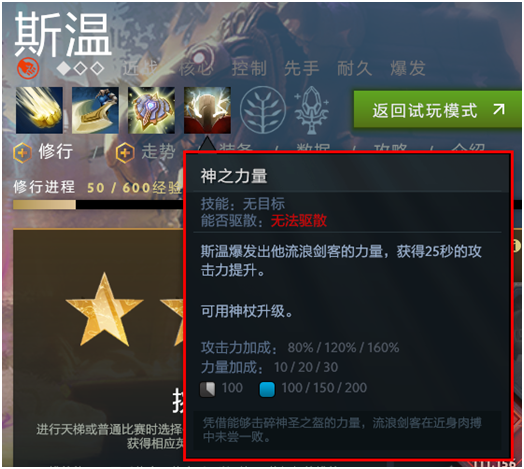
Task: Click the plus icon beside 修行
Action: [22, 153]
